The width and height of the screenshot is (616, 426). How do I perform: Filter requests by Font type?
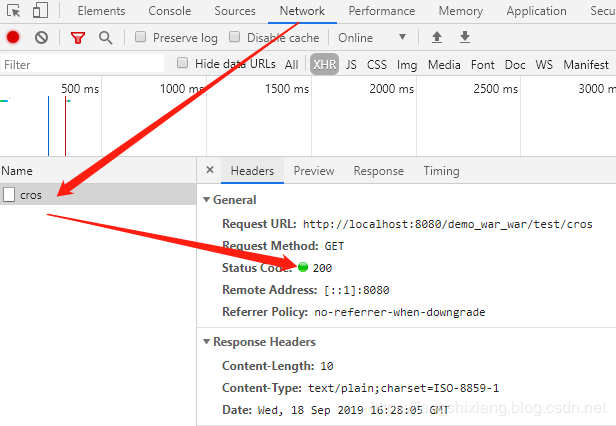(x=482, y=64)
